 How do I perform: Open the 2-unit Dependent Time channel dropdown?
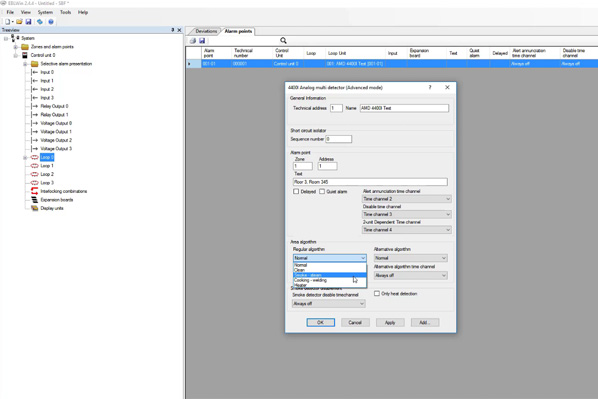coord(407,230)
